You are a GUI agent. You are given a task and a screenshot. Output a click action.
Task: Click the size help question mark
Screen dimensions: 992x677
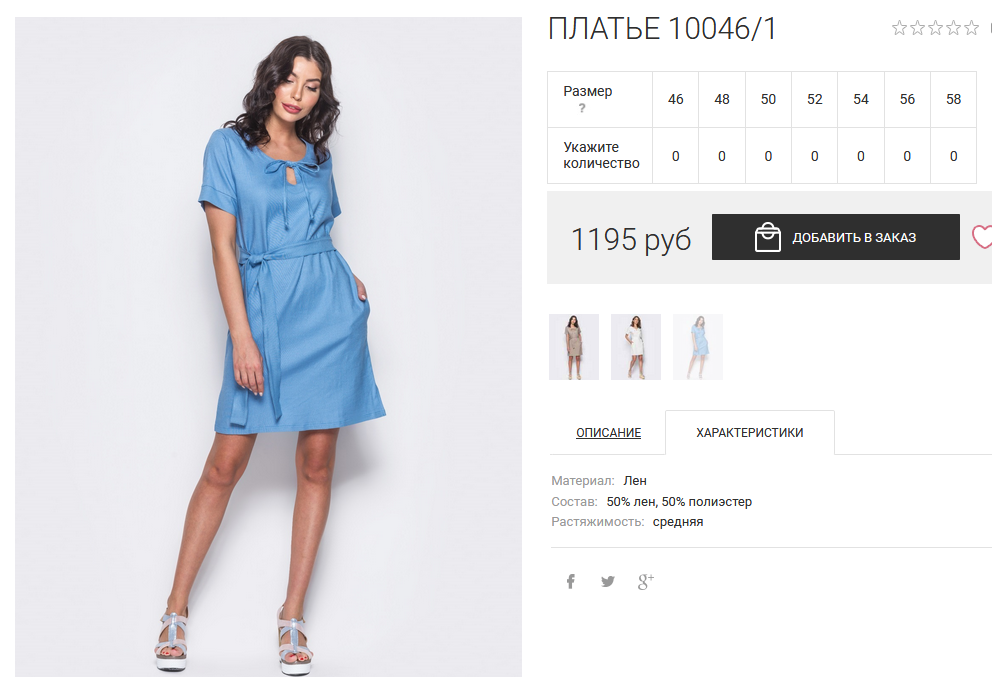(x=582, y=108)
